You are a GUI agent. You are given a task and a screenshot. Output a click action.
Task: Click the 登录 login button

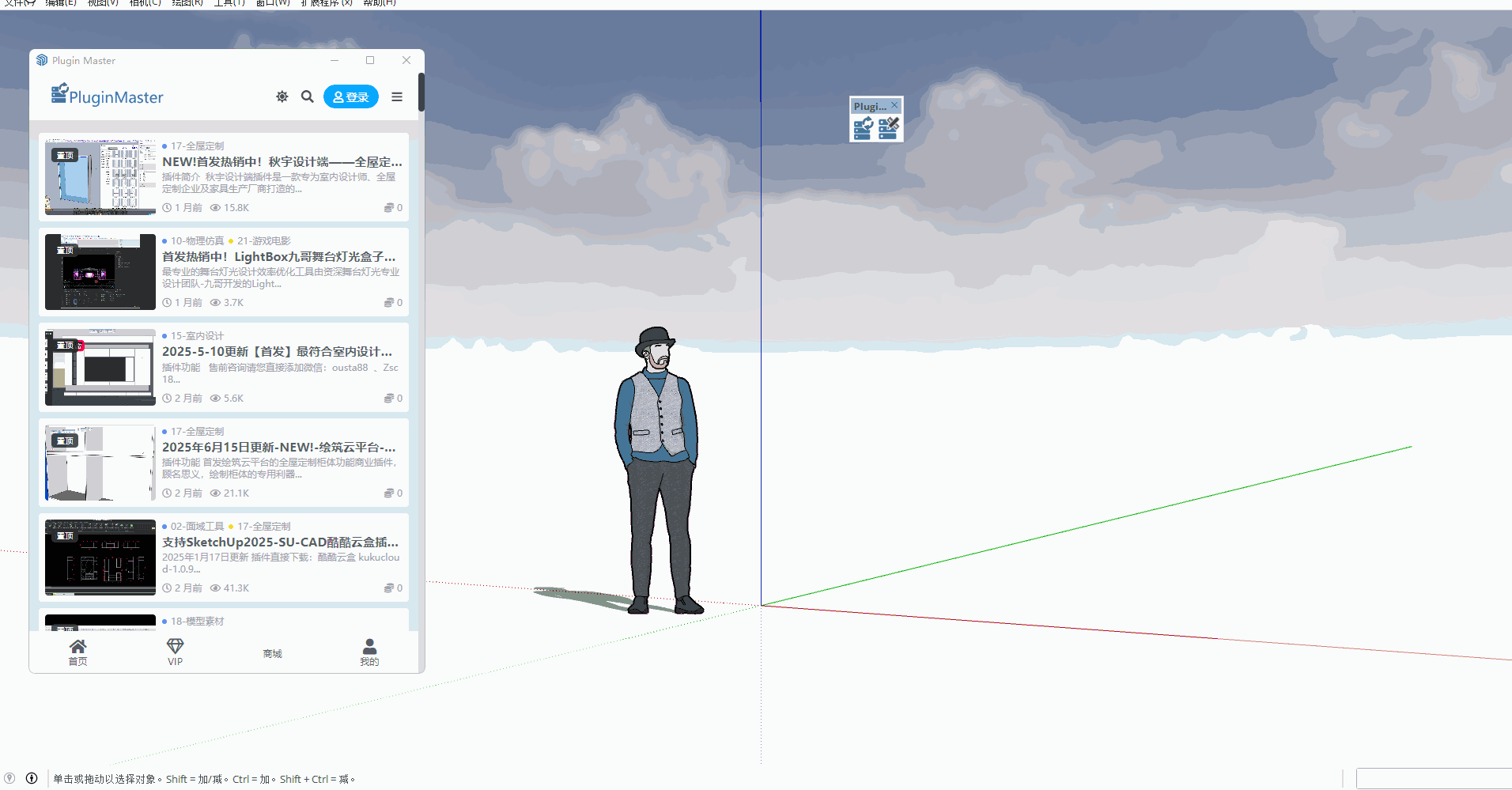[x=351, y=96]
